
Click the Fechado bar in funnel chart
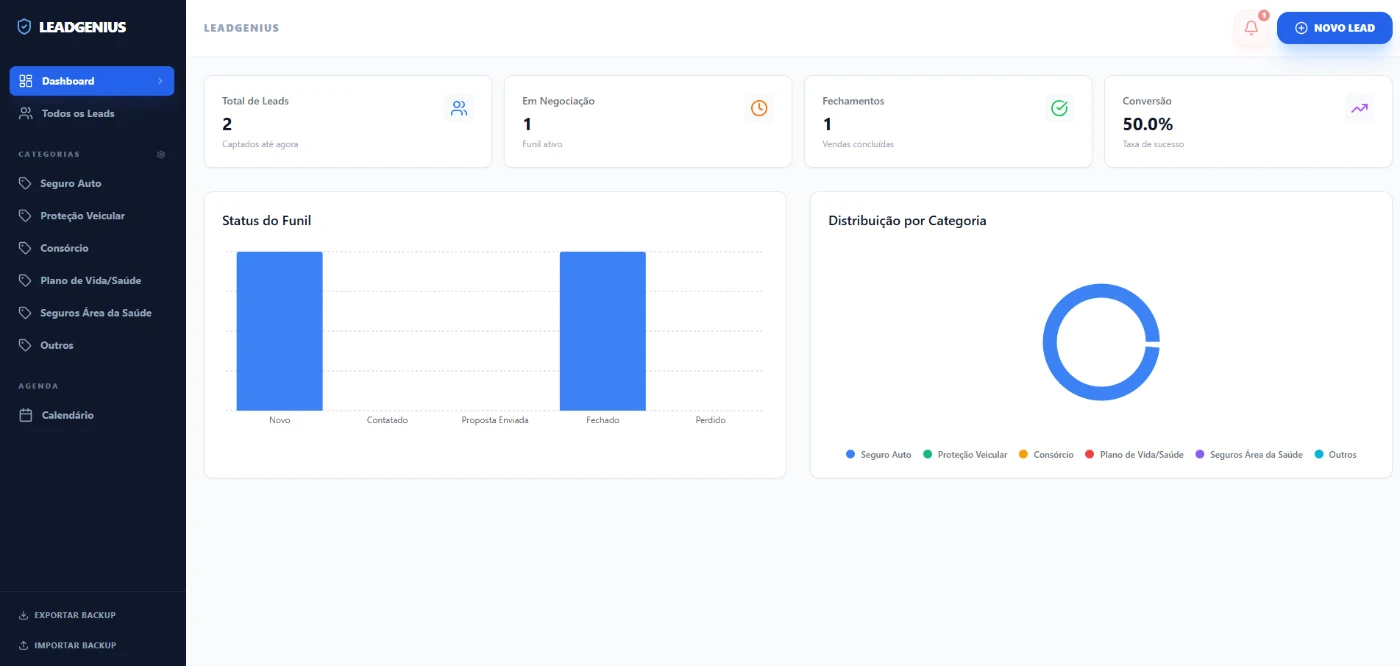click(602, 331)
